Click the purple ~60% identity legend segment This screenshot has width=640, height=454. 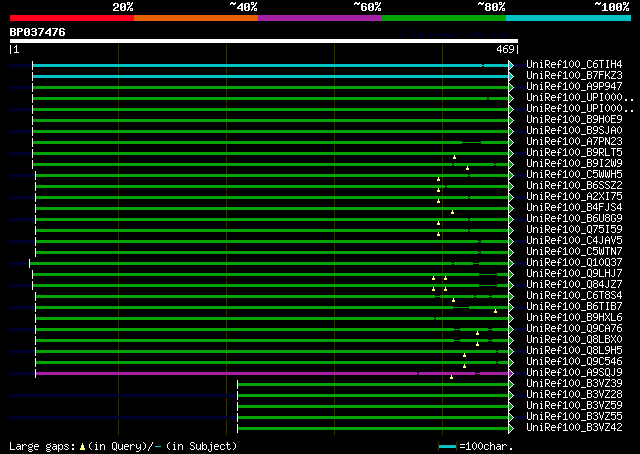pos(319,17)
